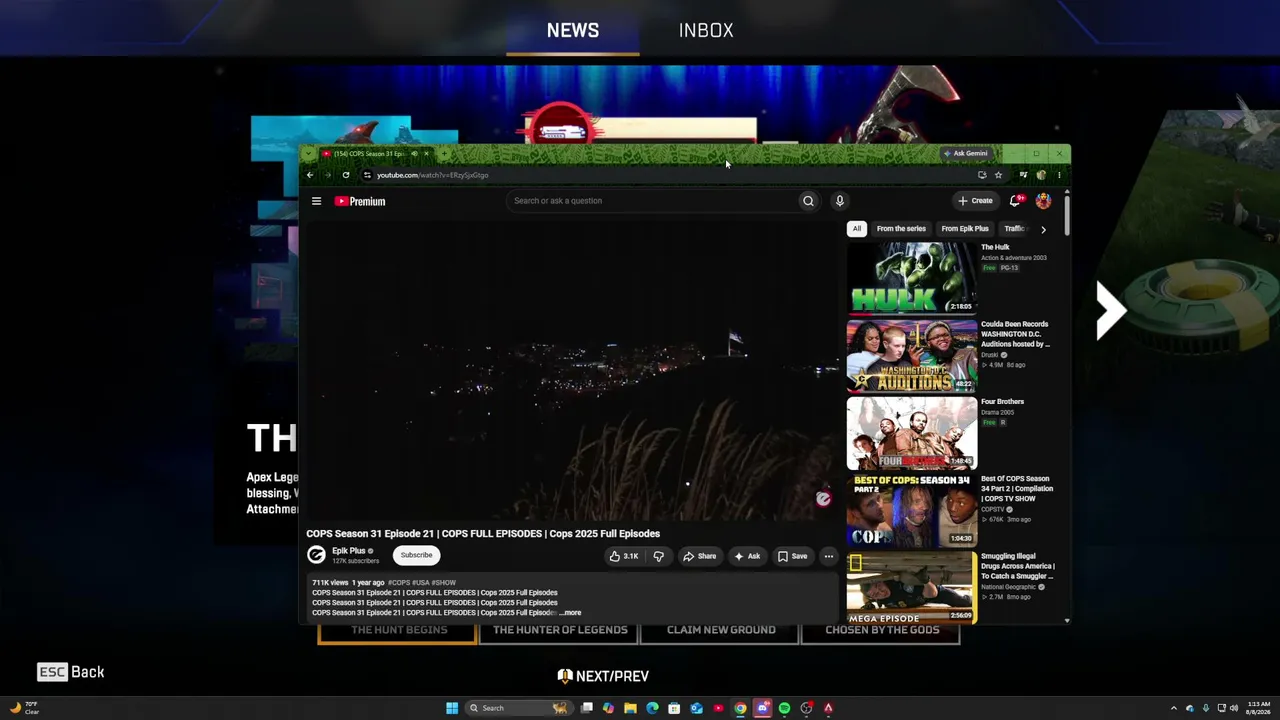Viewport: 1280px width, 720px height.
Task: Select the All filter chip
Action: (x=857, y=229)
